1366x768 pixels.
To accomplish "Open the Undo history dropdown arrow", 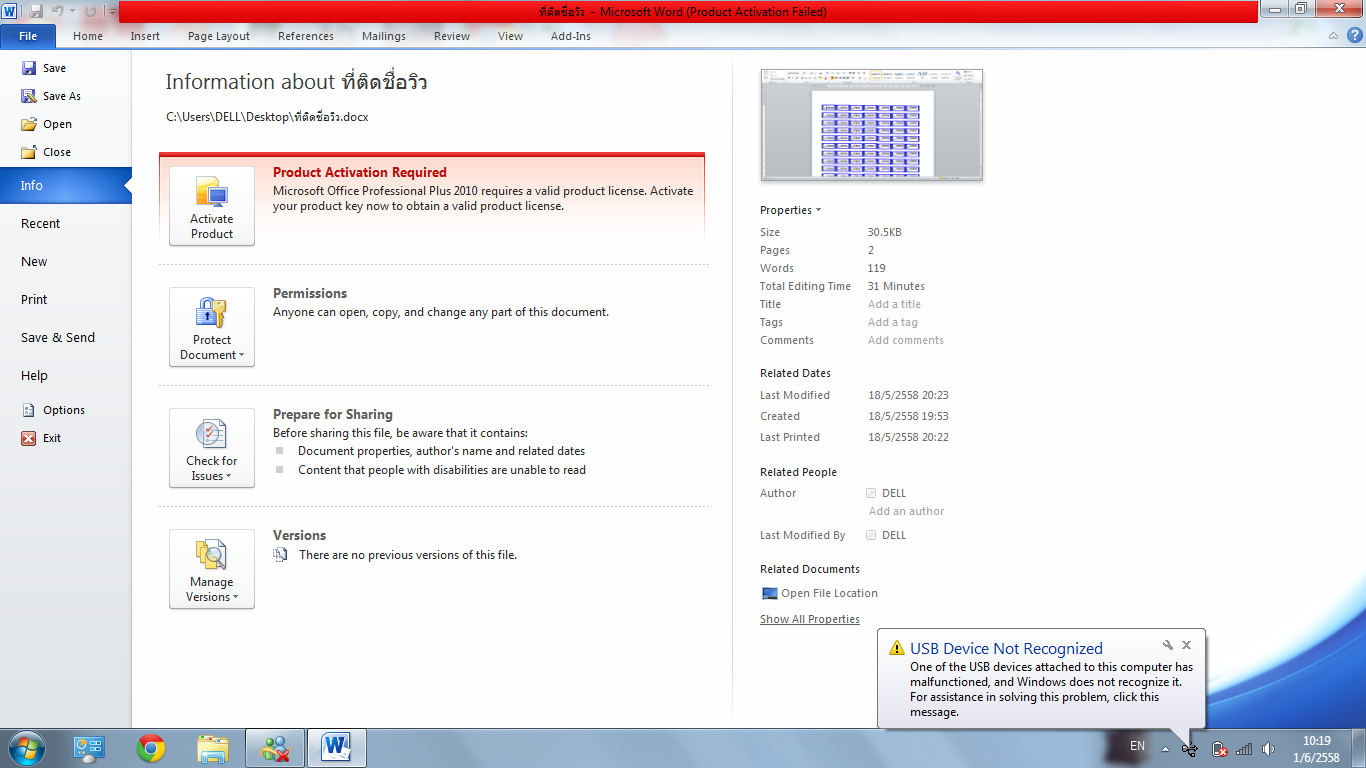I will click(x=72, y=11).
